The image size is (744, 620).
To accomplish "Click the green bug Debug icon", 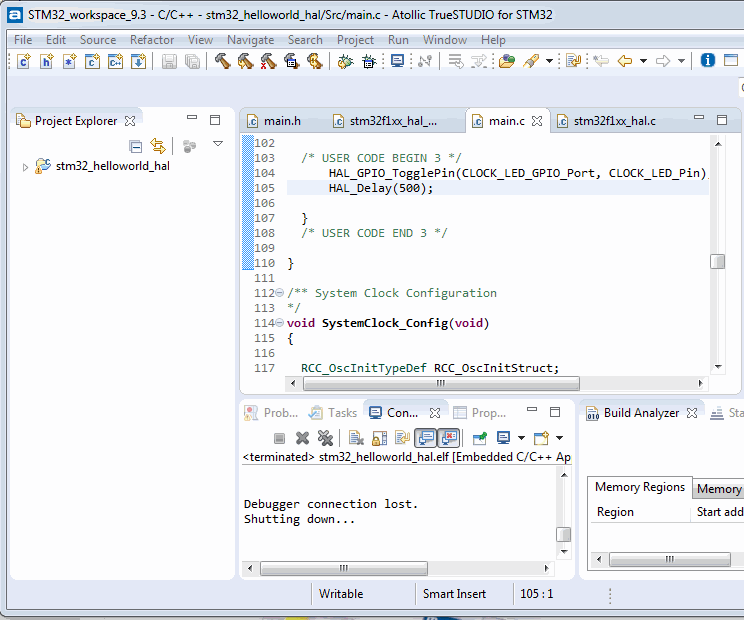I will [345, 61].
